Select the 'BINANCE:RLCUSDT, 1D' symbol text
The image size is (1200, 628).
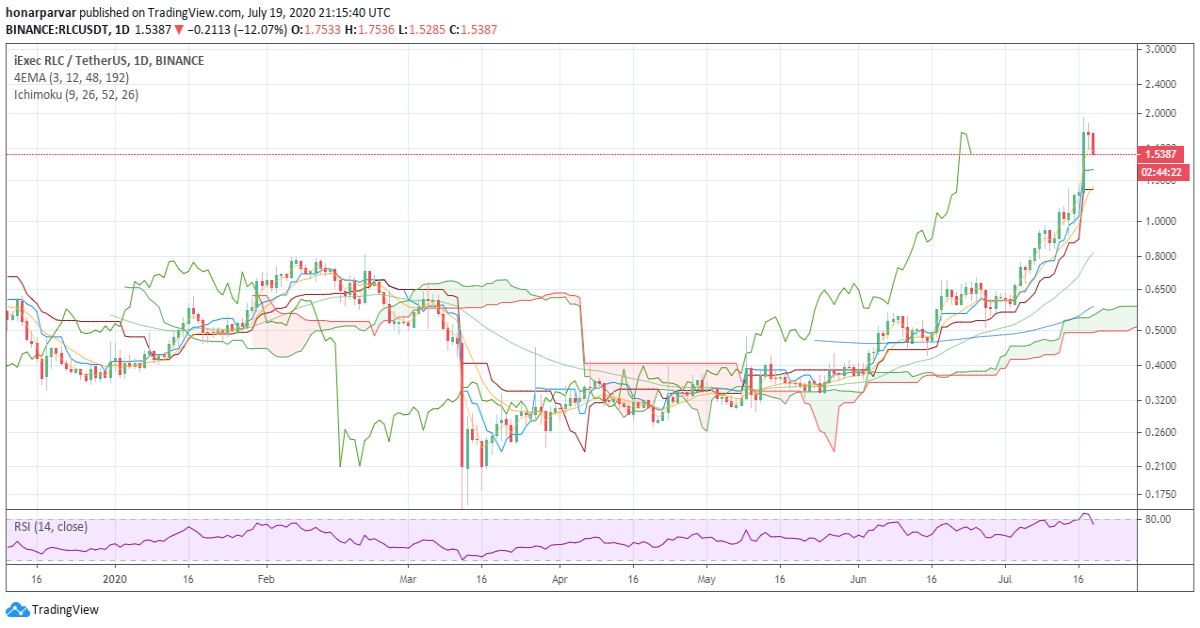click(70, 30)
